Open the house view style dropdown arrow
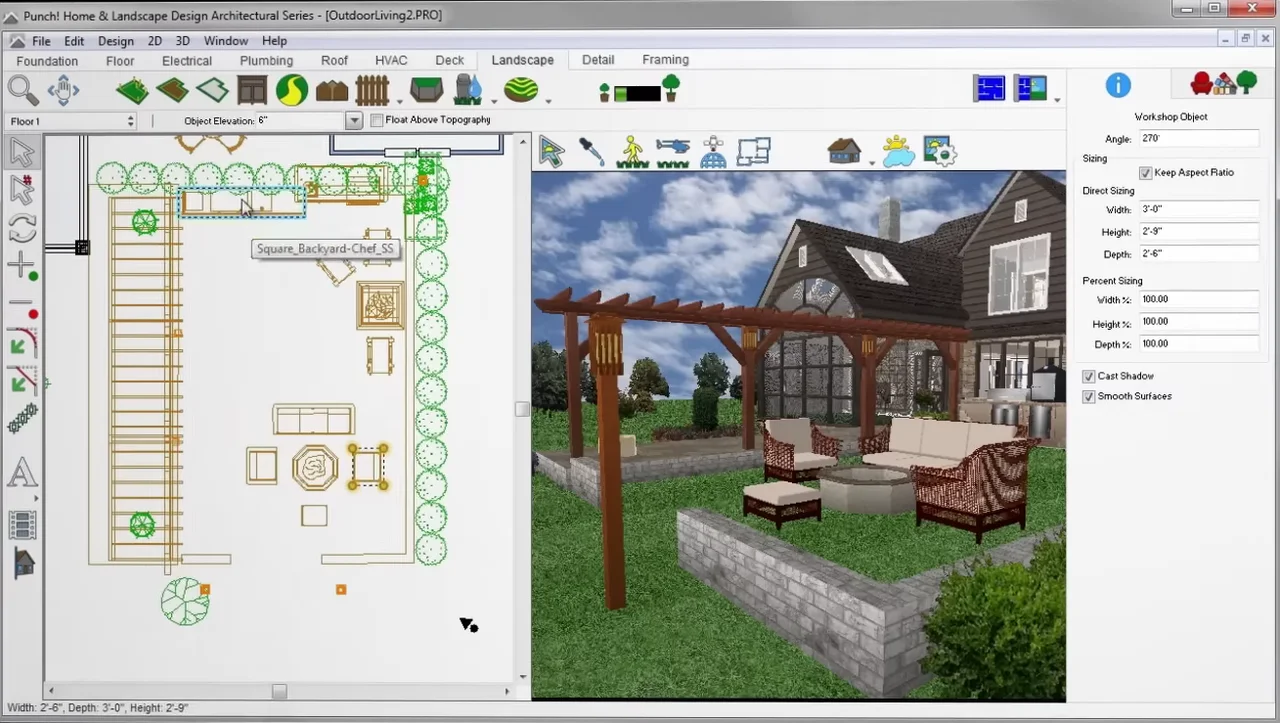Image resolution: width=1280 pixels, height=723 pixels. [x=871, y=162]
